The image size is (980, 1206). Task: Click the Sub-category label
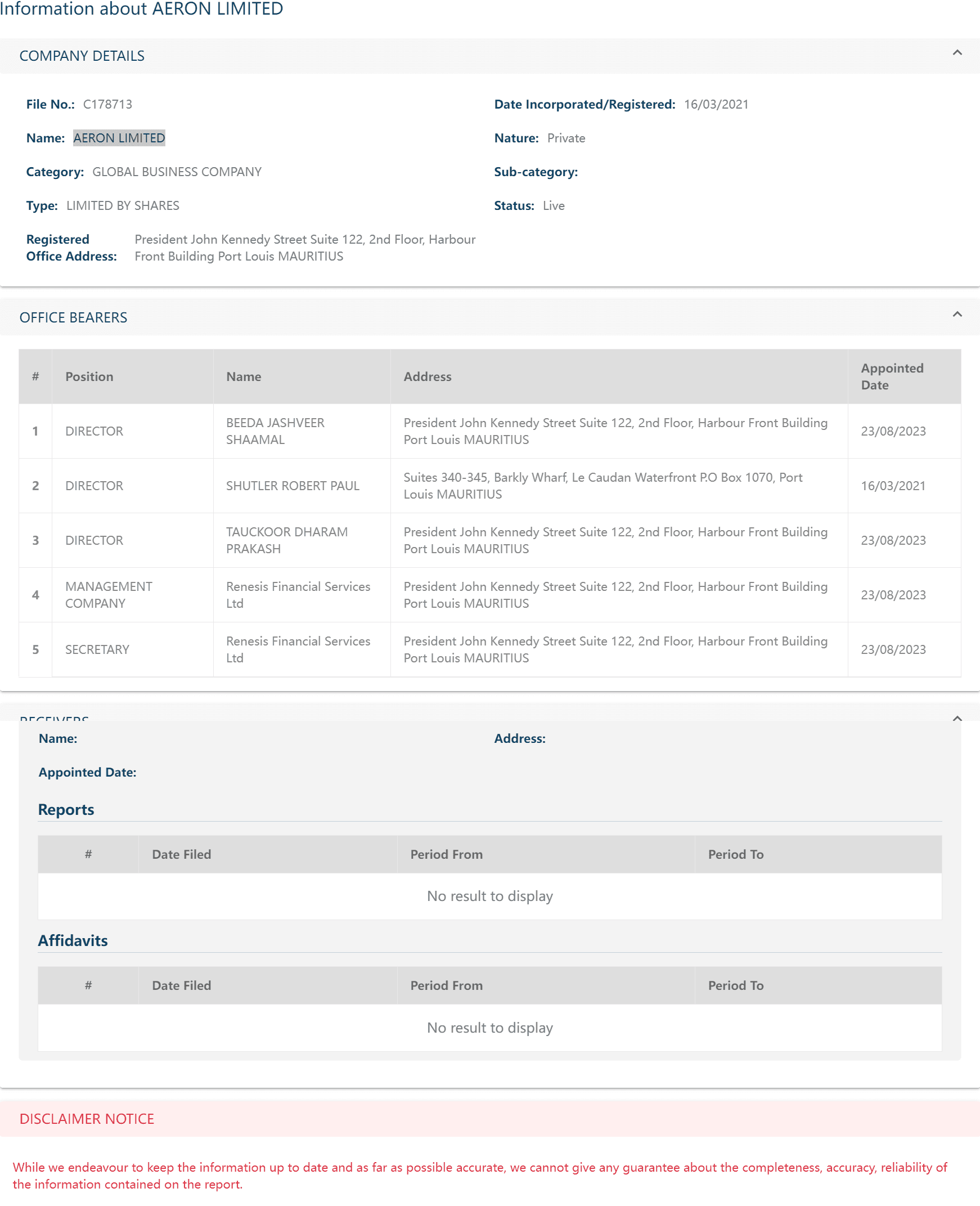pos(536,172)
